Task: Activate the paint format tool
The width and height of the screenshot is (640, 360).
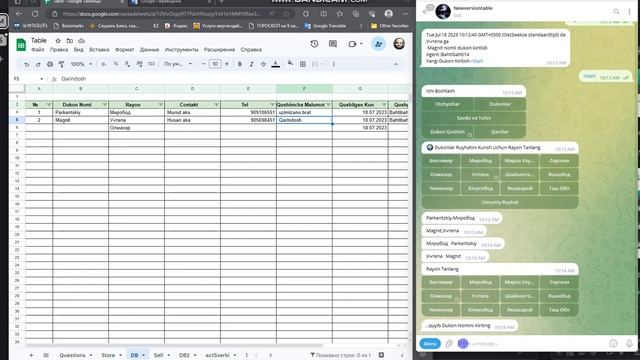Action: (62, 64)
